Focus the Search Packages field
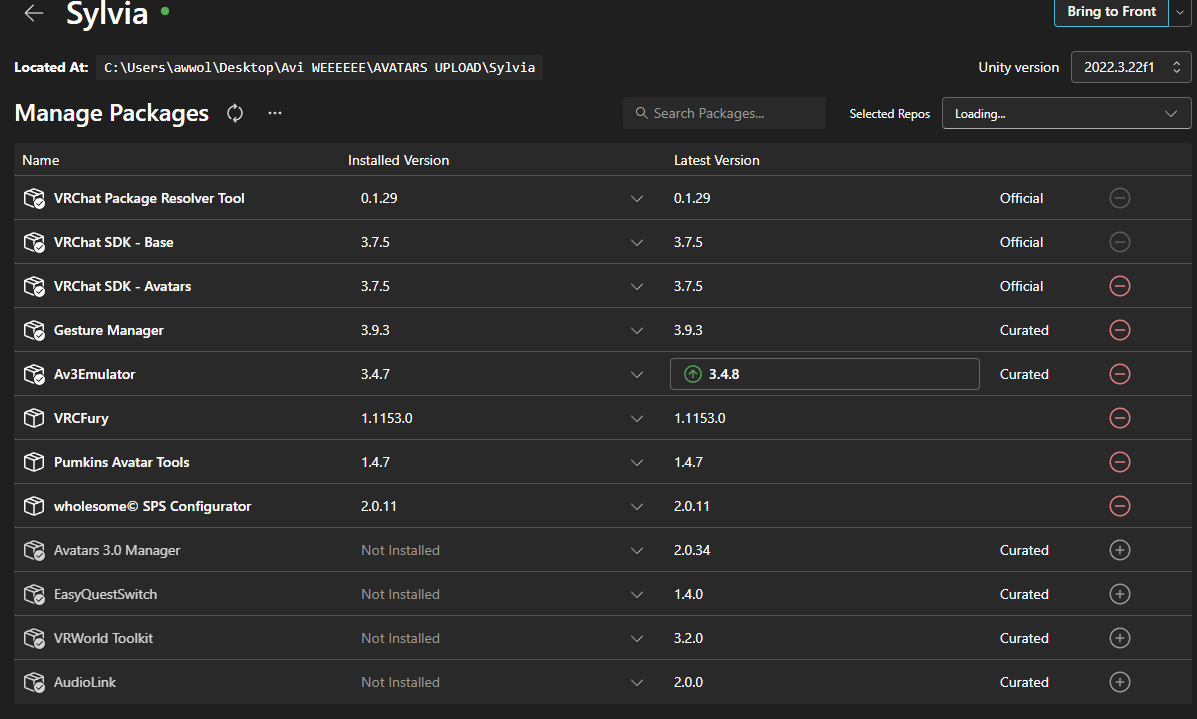Image resolution: width=1197 pixels, height=719 pixels. 724,113
